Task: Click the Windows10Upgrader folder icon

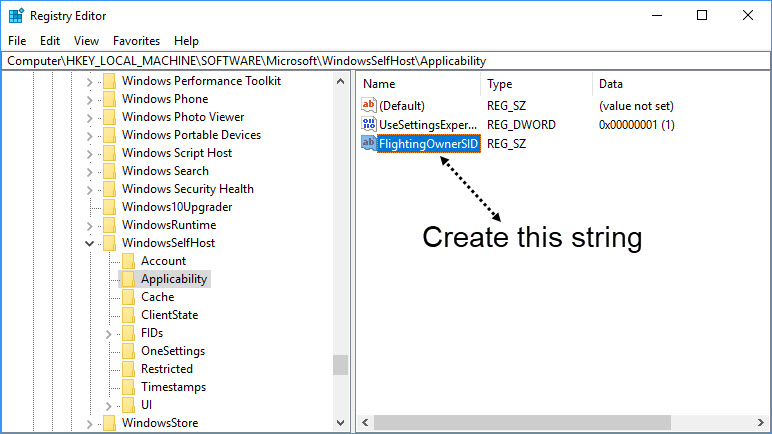Action: pyautogui.click(x=110, y=207)
